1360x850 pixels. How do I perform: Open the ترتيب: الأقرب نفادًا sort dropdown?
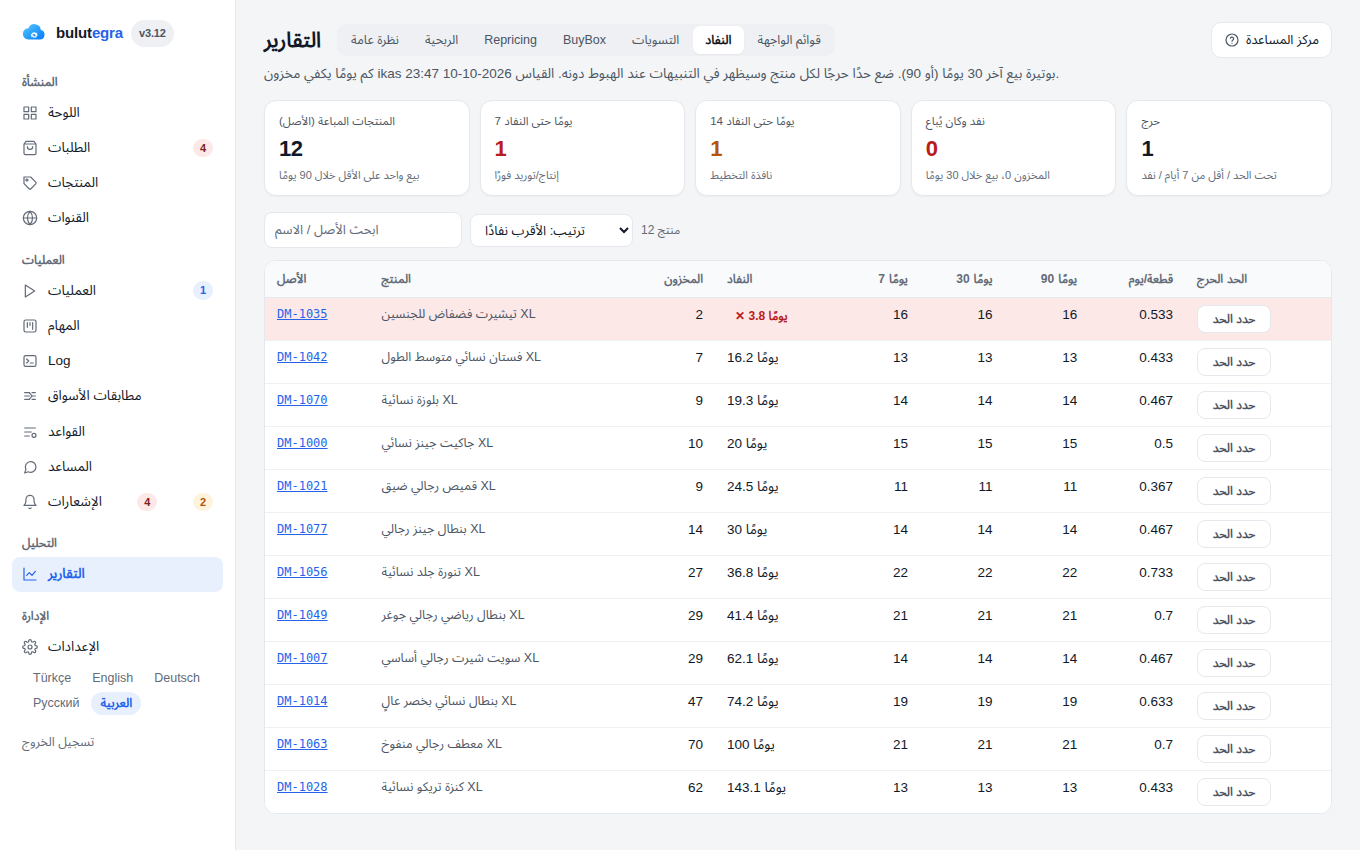pos(551,230)
